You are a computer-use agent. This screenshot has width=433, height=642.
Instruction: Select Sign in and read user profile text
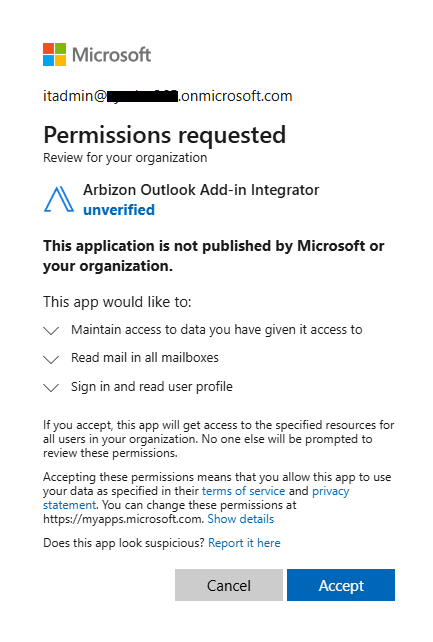pyautogui.click(x=152, y=387)
